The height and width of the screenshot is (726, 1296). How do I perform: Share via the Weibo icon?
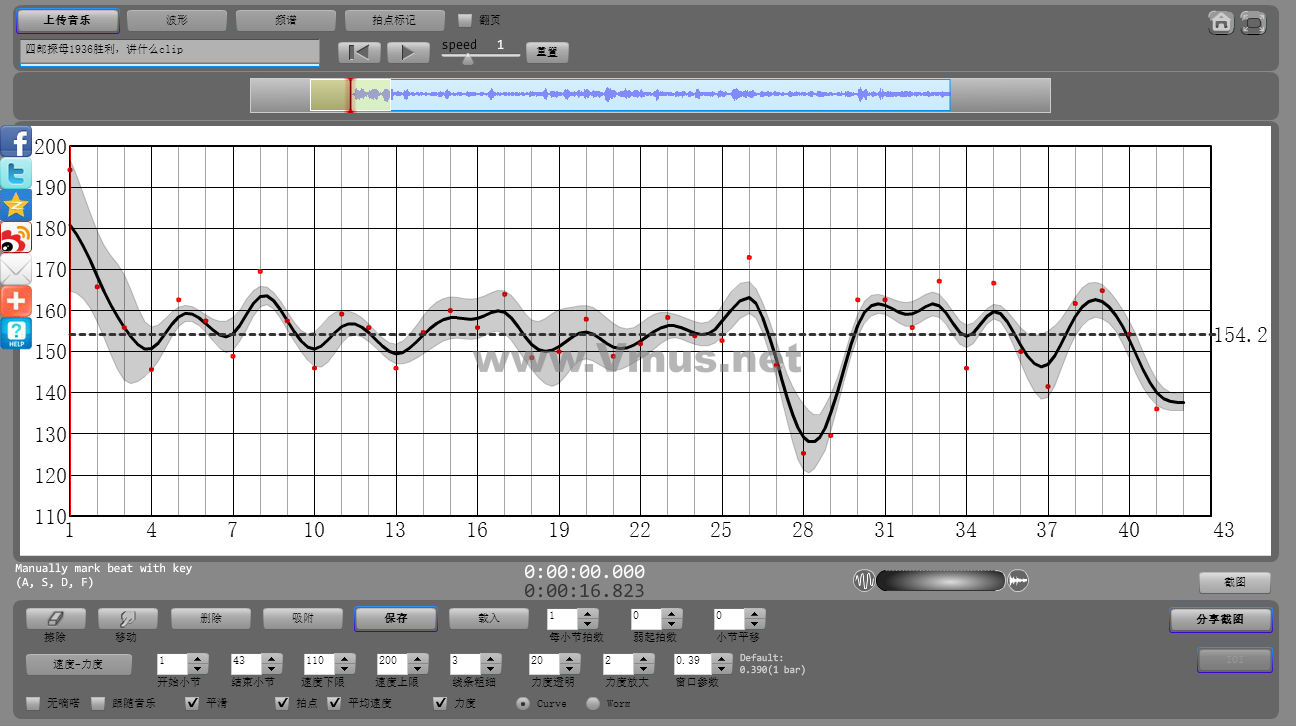tap(16, 237)
